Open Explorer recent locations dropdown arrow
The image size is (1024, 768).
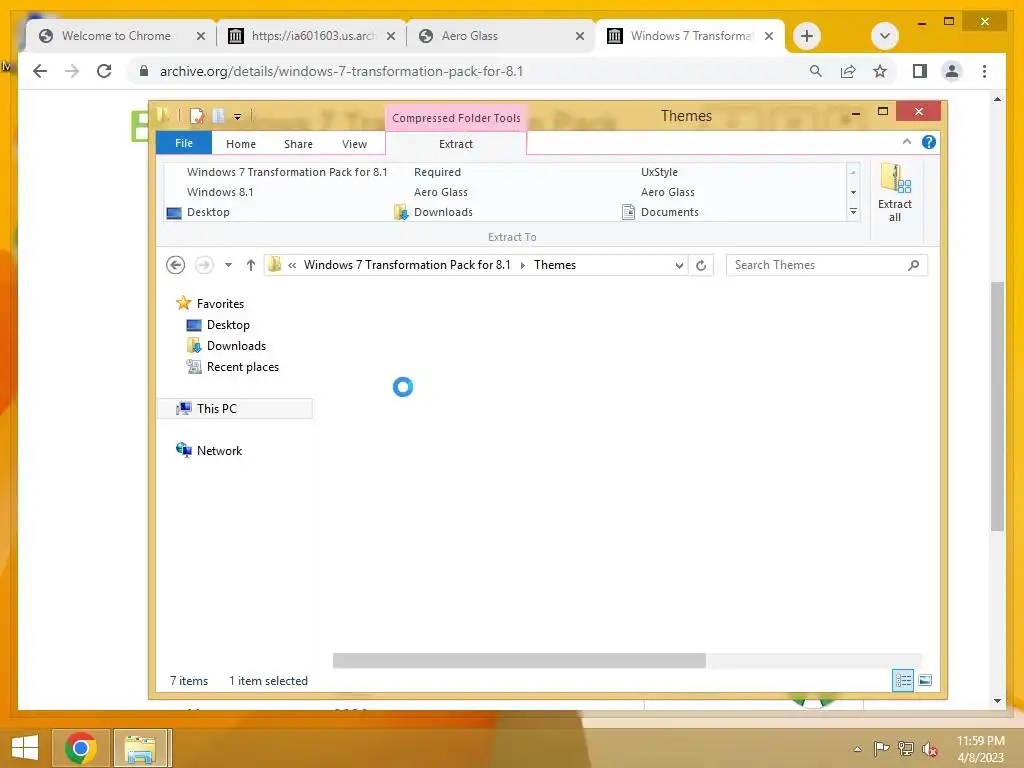[228, 265]
